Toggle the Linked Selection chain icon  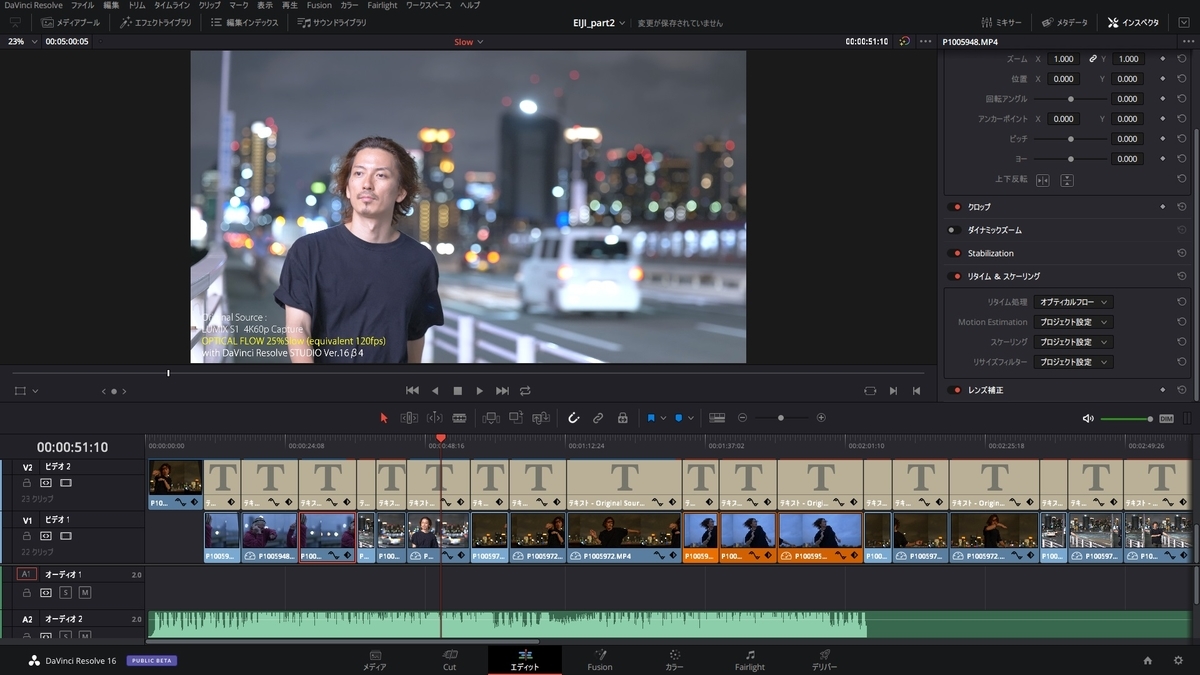point(598,418)
